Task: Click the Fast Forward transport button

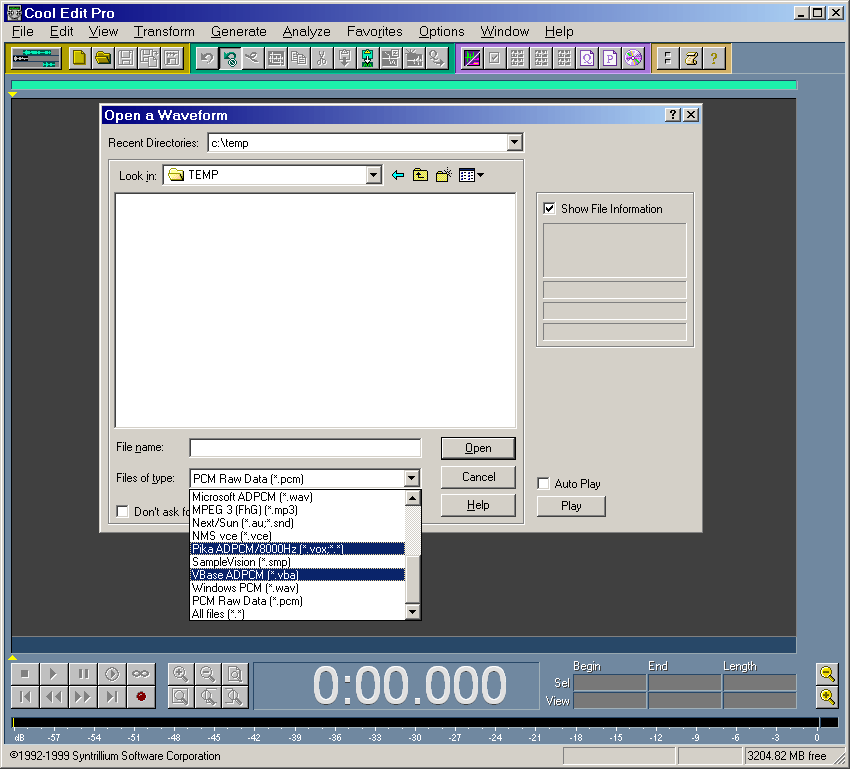Action: pyautogui.click(x=83, y=696)
